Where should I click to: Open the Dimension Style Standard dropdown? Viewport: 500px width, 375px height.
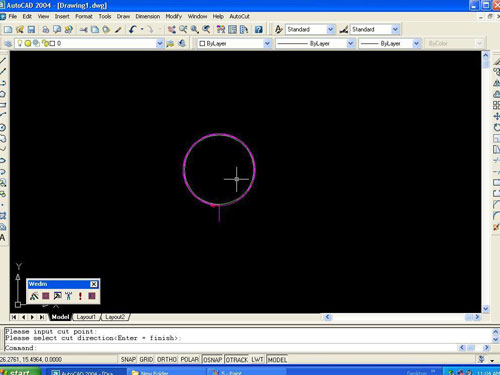click(x=395, y=29)
